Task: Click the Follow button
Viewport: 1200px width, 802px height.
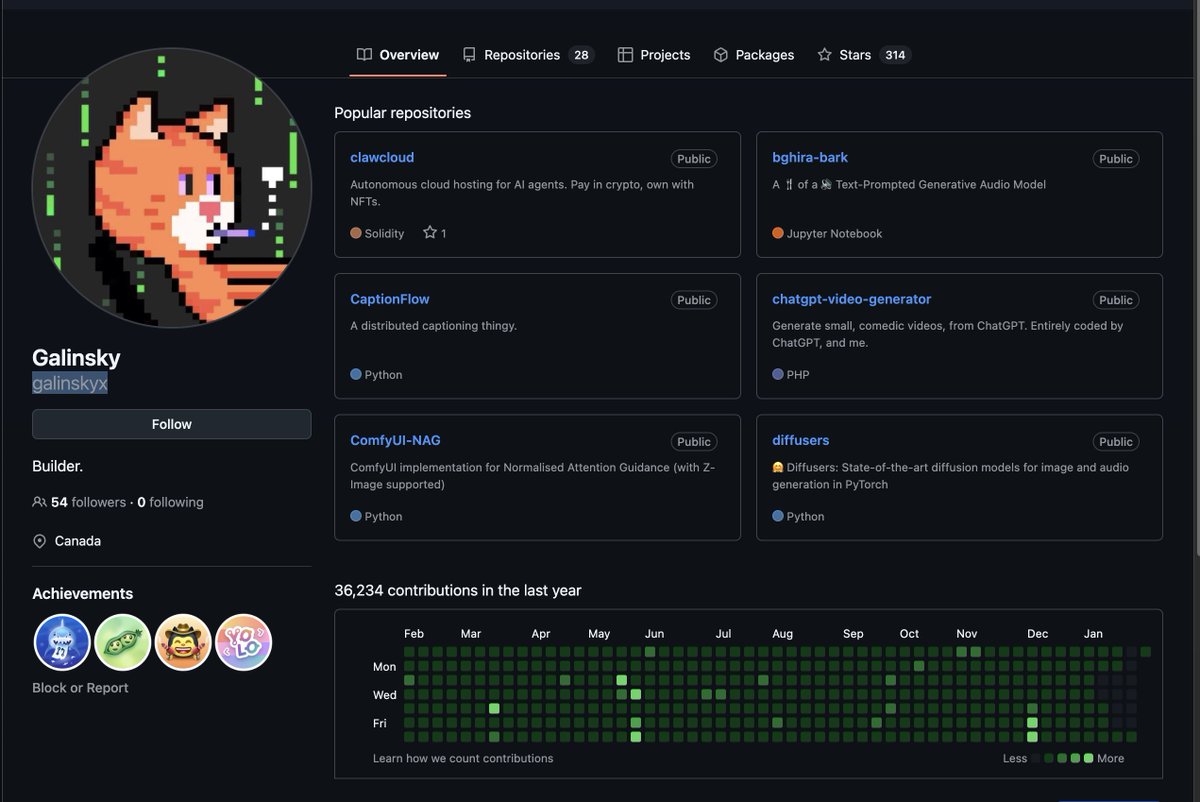Action: 172,424
